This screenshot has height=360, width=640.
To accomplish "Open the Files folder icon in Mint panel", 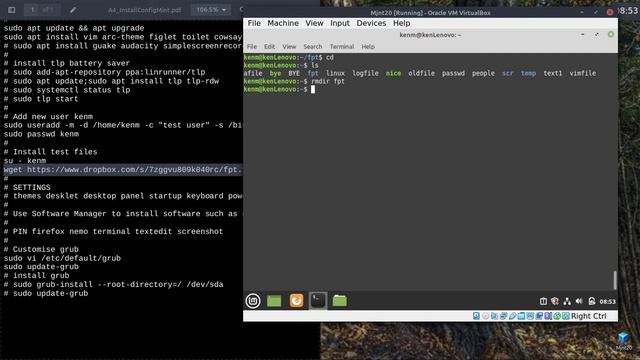I will (340, 301).
